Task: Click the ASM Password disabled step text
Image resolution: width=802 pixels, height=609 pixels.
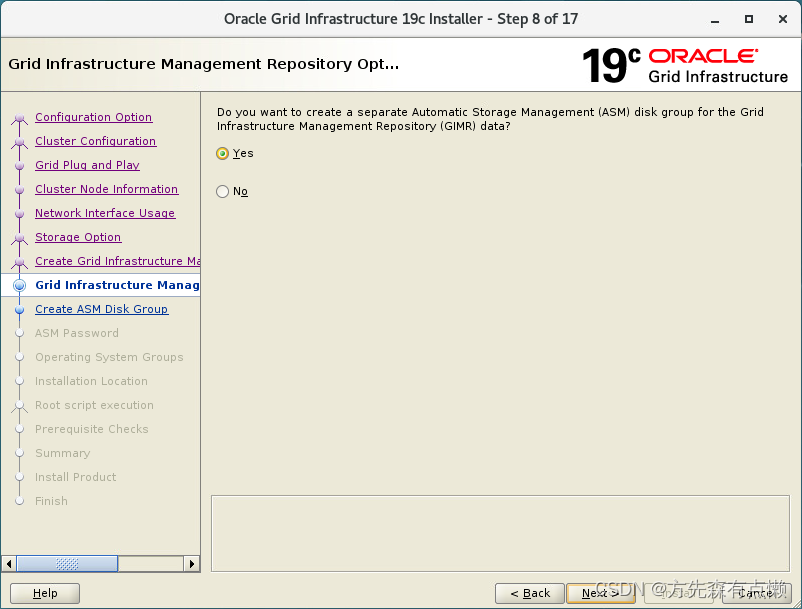Action: tap(77, 333)
